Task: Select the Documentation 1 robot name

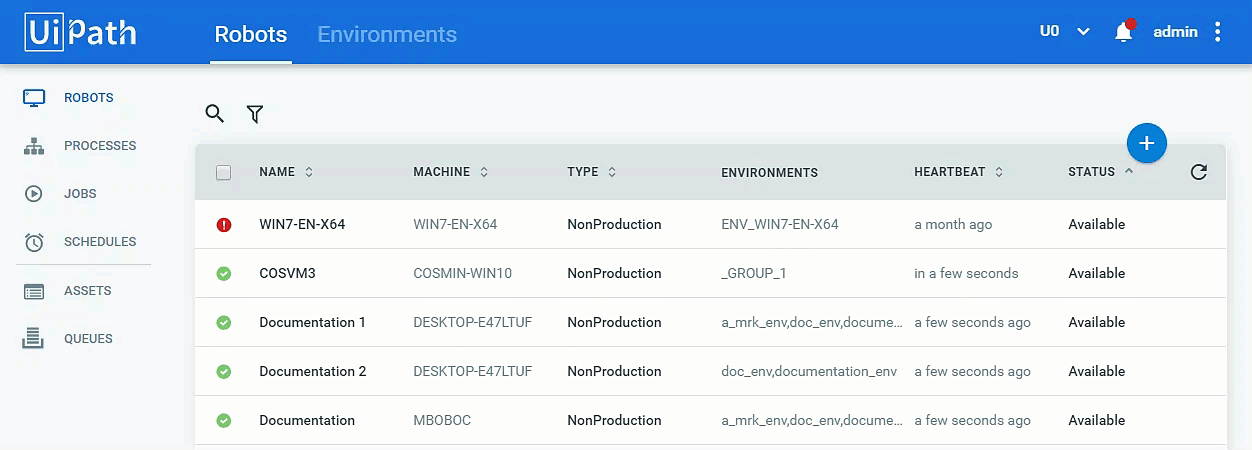Action: (x=312, y=323)
